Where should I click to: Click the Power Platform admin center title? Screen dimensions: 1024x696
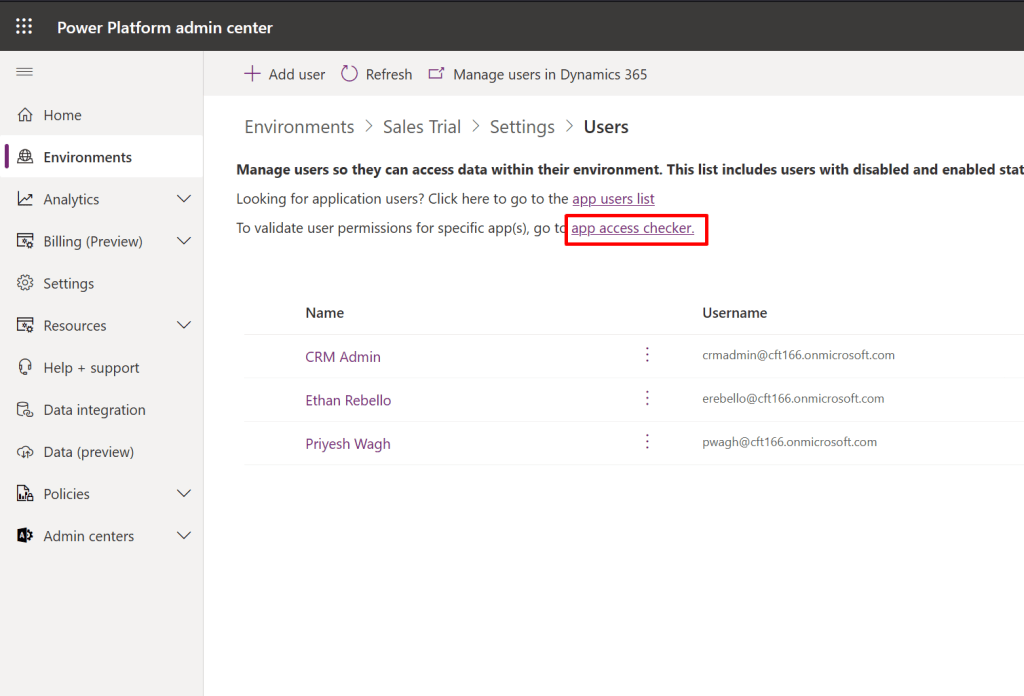pos(165,27)
